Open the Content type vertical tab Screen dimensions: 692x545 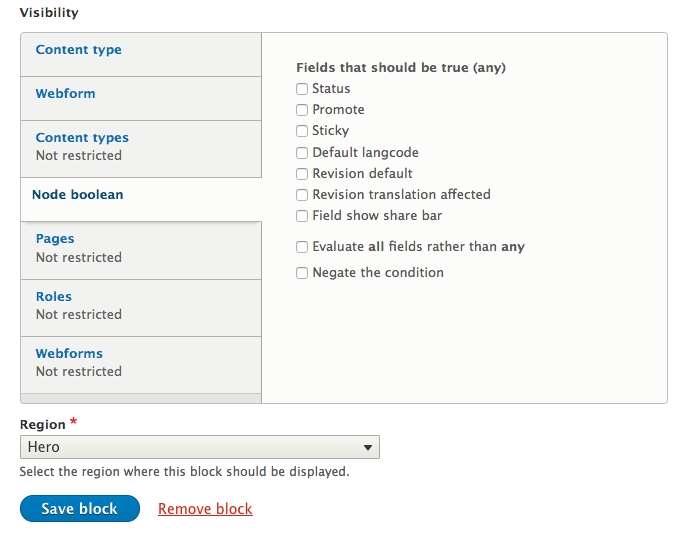coord(141,54)
